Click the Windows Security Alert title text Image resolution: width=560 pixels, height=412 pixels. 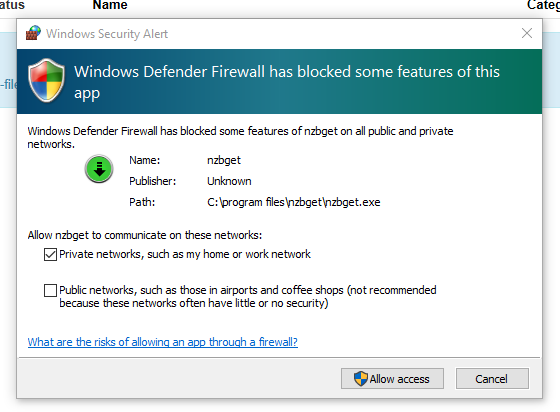pyautogui.click(x=107, y=34)
